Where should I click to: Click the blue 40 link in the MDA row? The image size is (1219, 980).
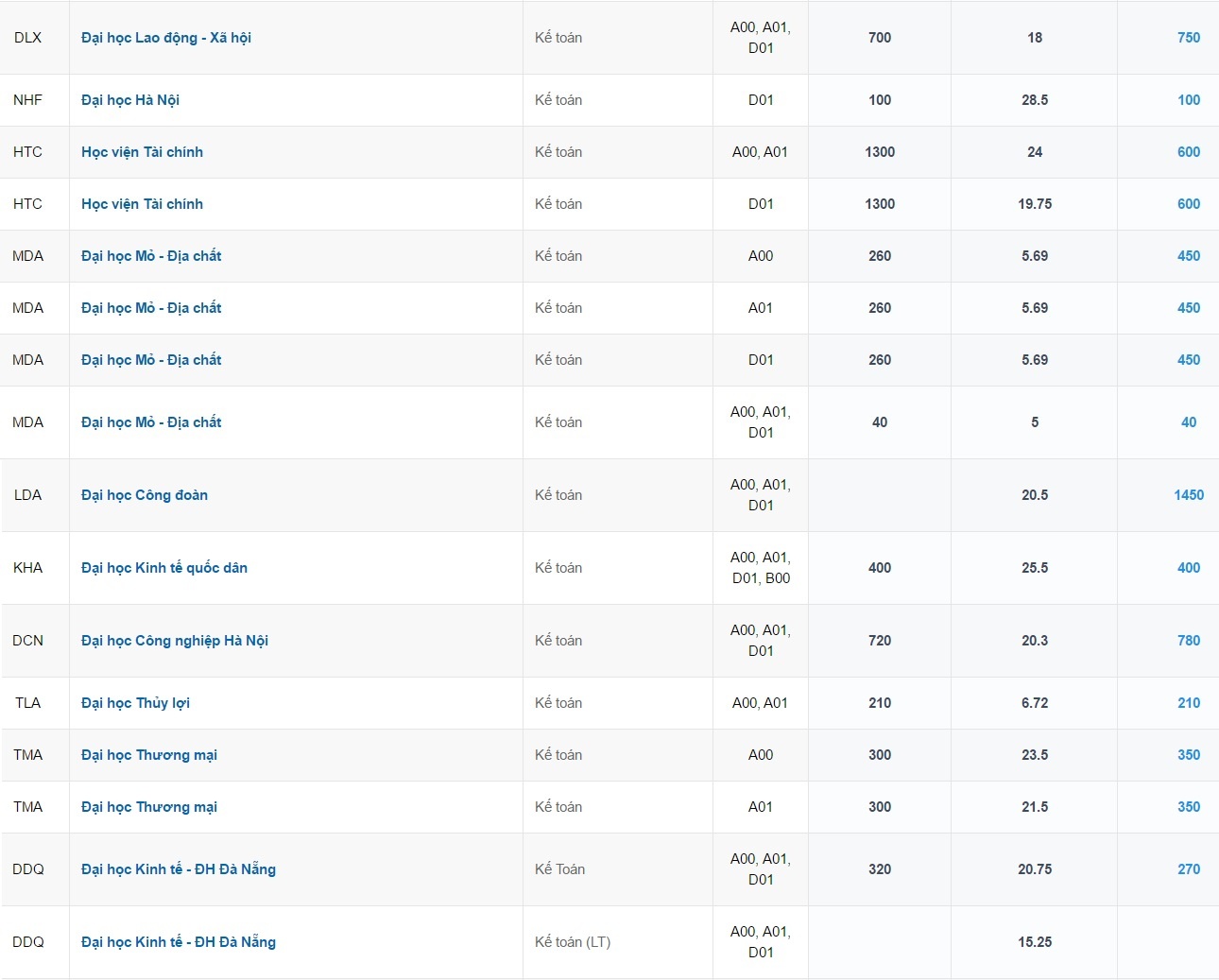[x=1188, y=422]
